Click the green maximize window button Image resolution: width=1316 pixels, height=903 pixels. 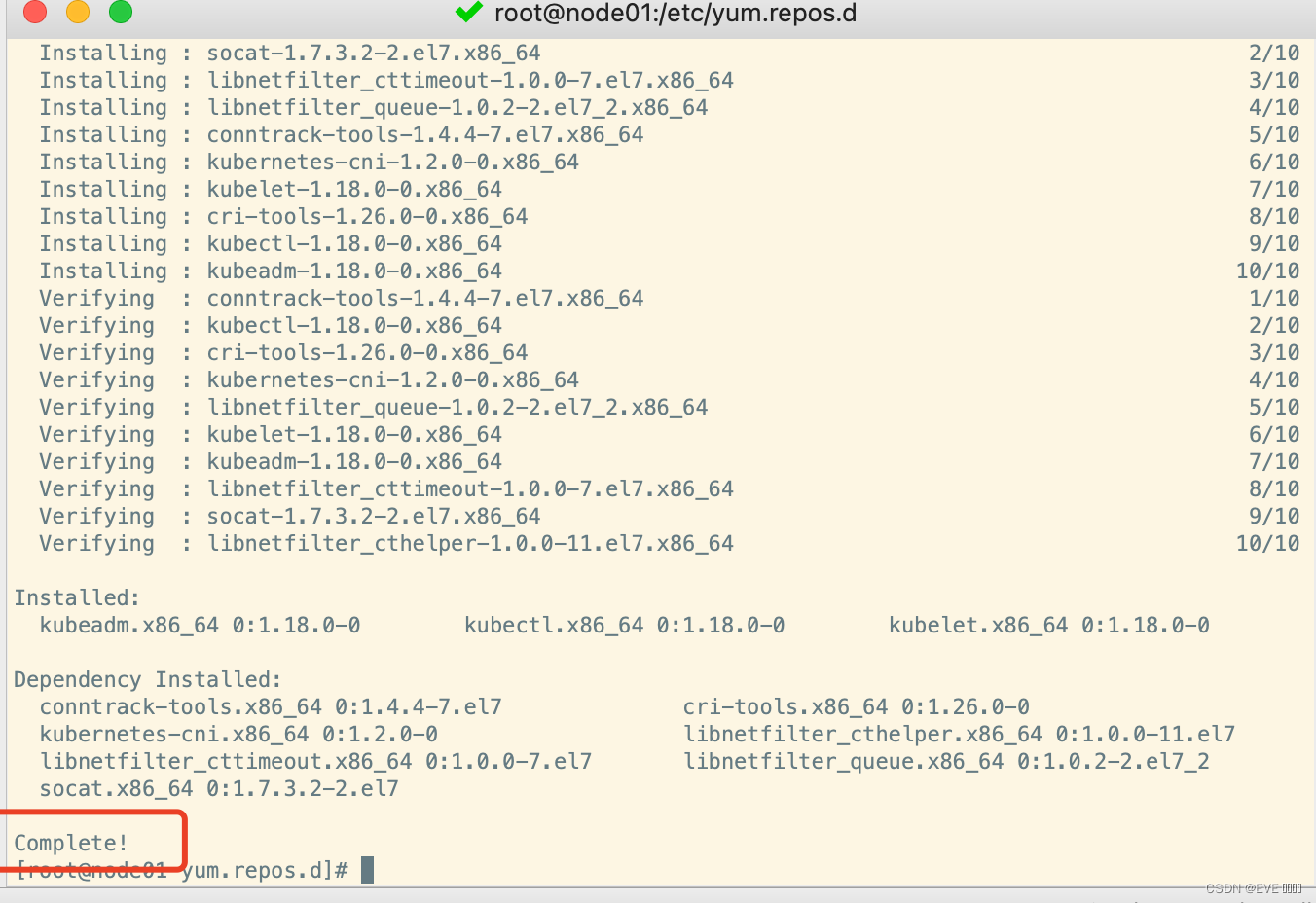pyautogui.click(x=121, y=12)
